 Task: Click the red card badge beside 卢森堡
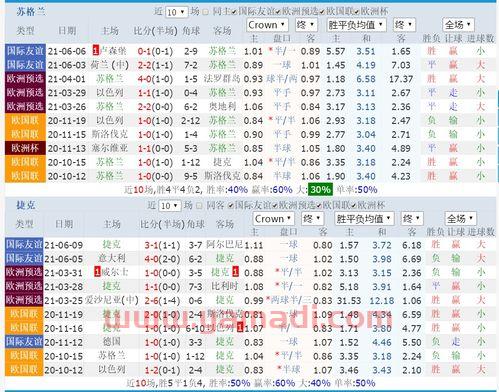96,51
